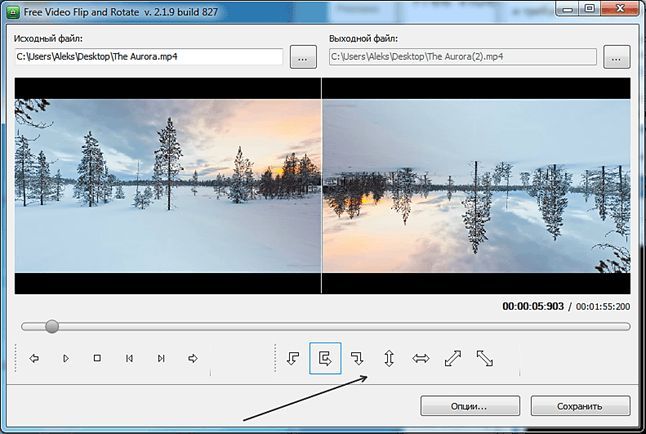The height and width of the screenshot is (434, 646).
Task: Open the Опции settings dialog
Action: click(x=470, y=406)
